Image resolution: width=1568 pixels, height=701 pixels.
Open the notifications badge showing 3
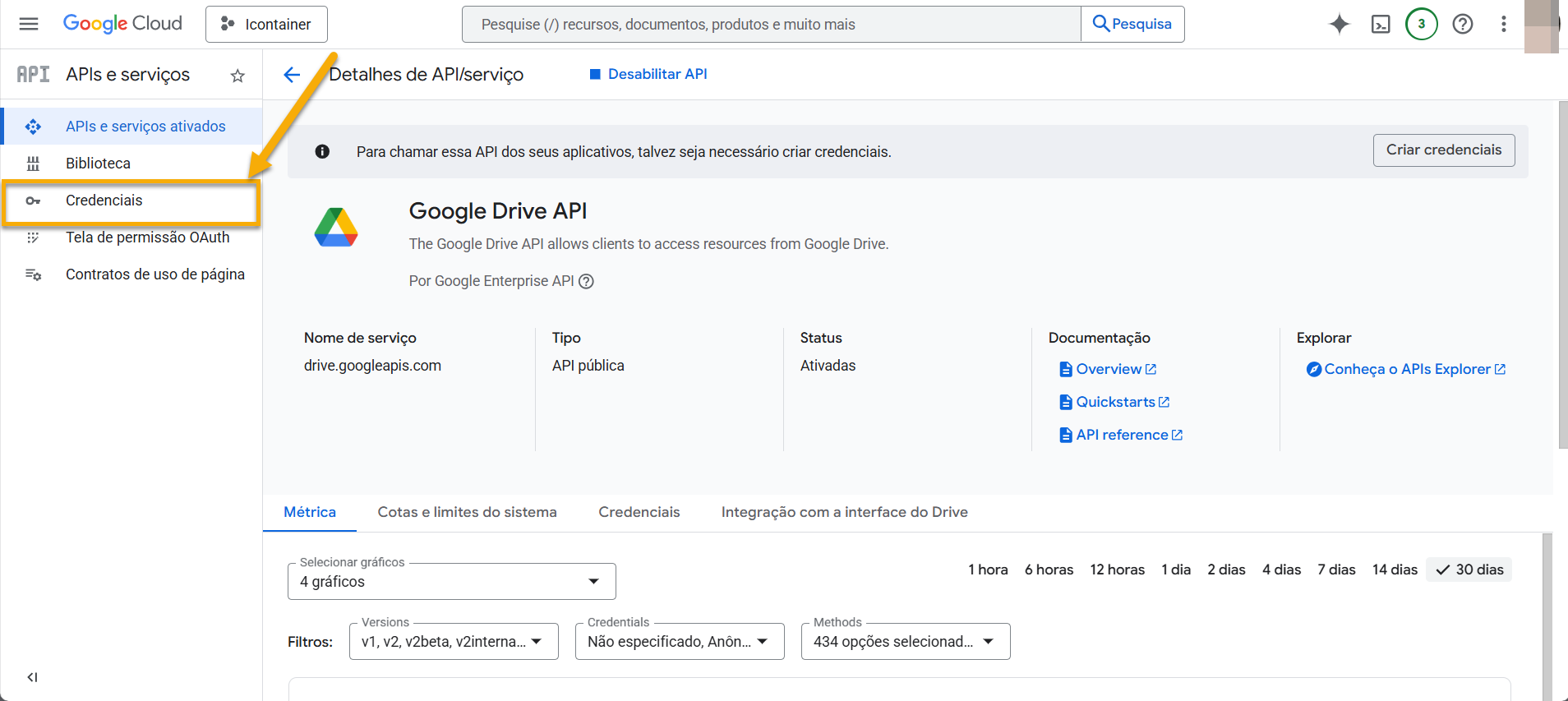coord(1422,24)
